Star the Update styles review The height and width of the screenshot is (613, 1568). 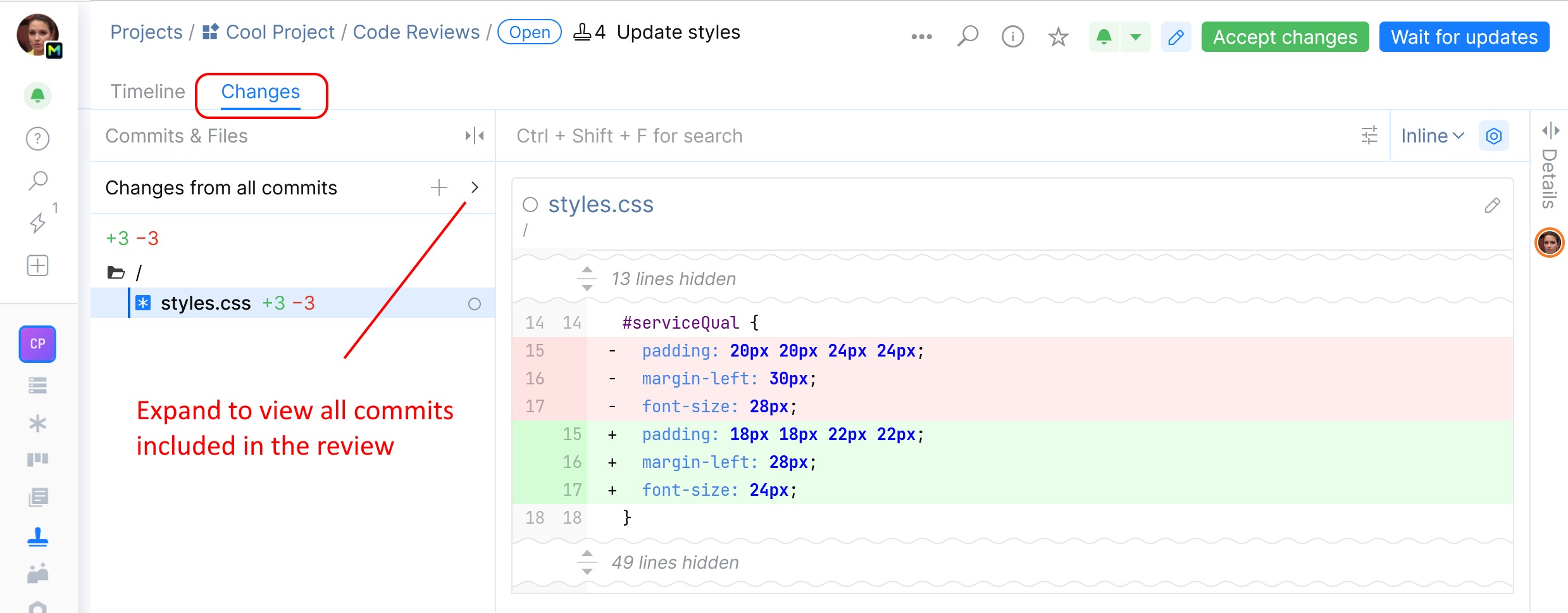(1058, 37)
